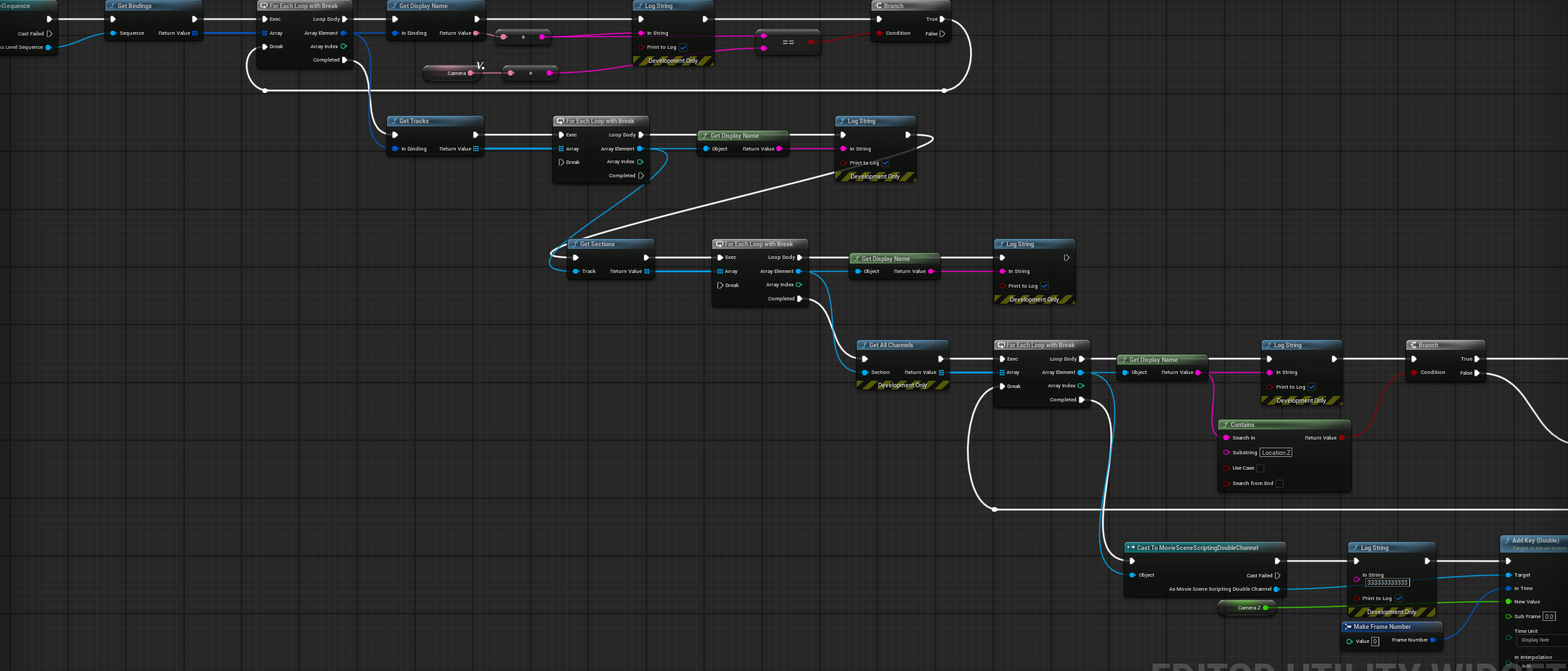Click the Sub Frame value field
This screenshot has width=1568, height=671.
(x=1549, y=617)
